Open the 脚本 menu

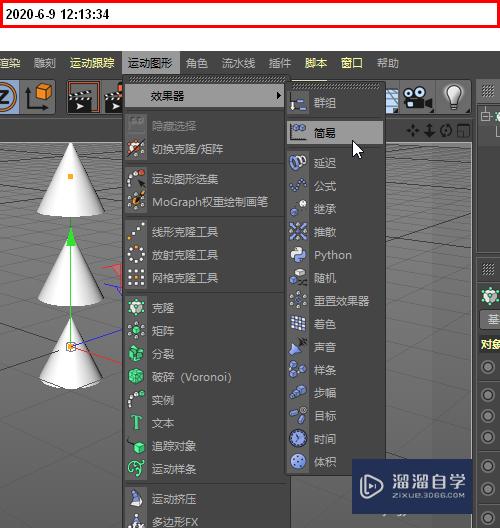[315, 63]
